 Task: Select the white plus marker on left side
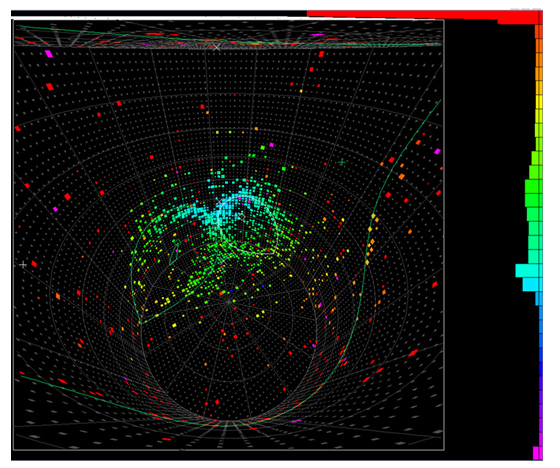23,265
